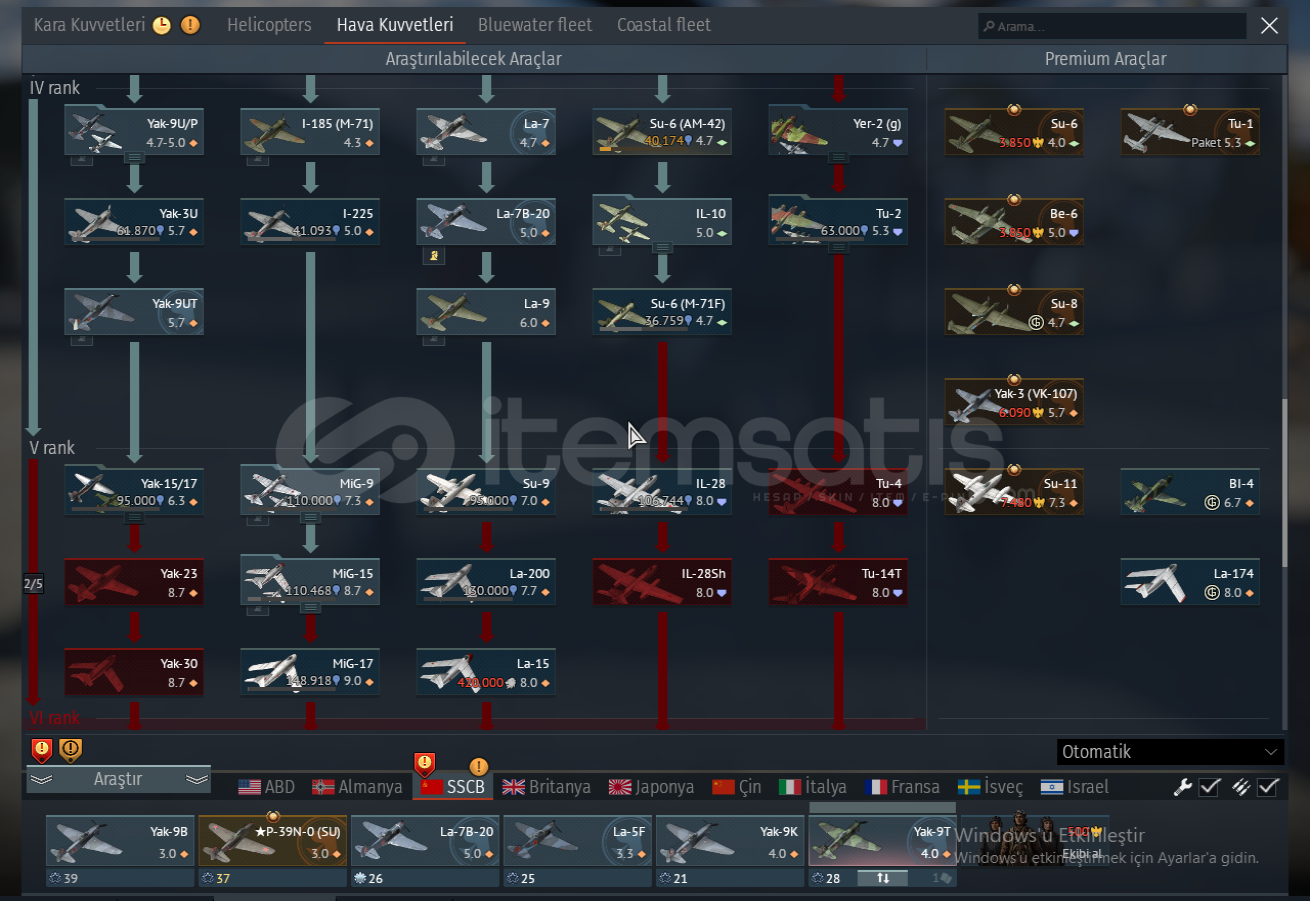Click the orange exclamation icon beside Kara Kuvvetleri
Screen dimensions: 1310x901
(x=190, y=25)
